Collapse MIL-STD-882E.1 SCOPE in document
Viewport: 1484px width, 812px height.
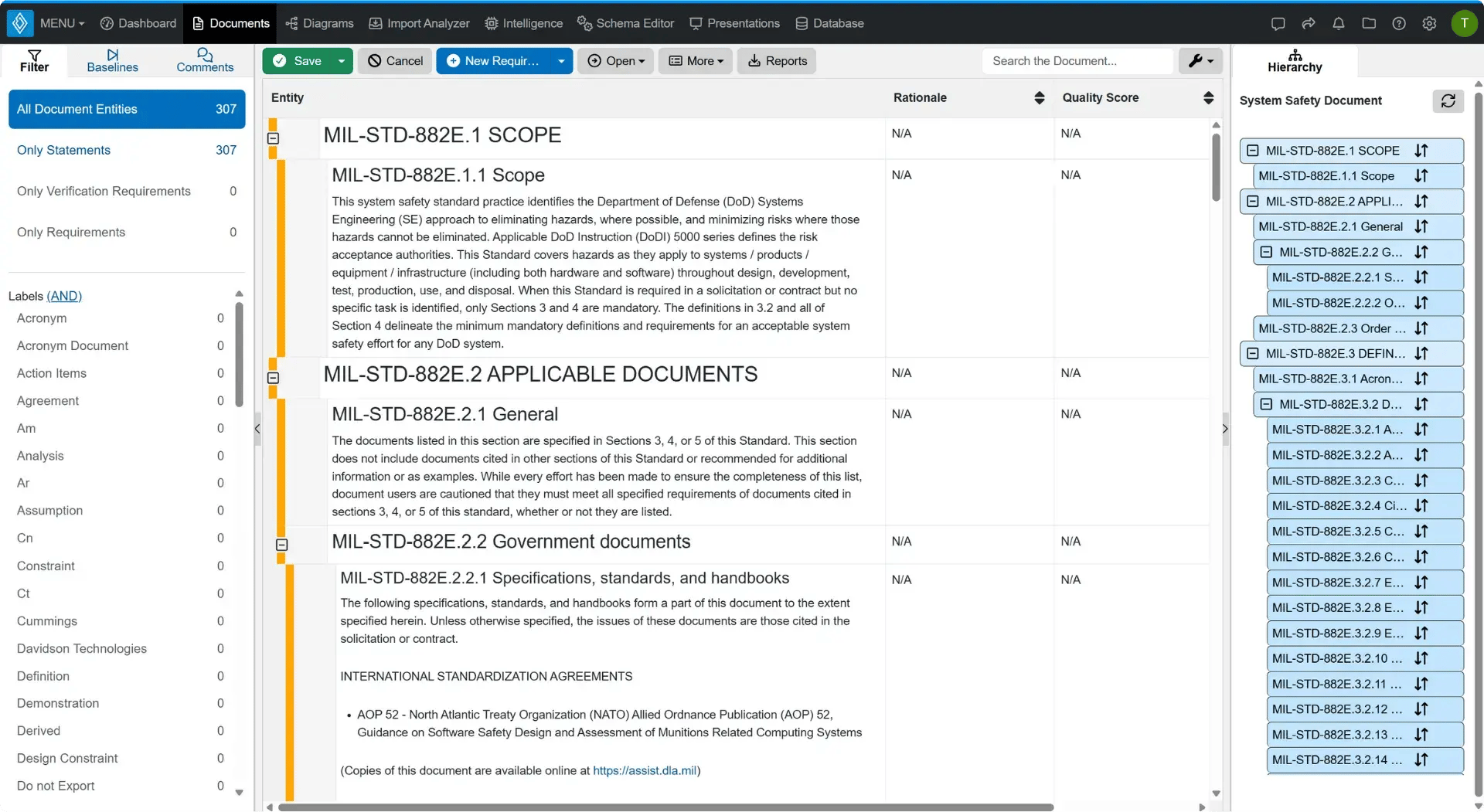(273, 138)
